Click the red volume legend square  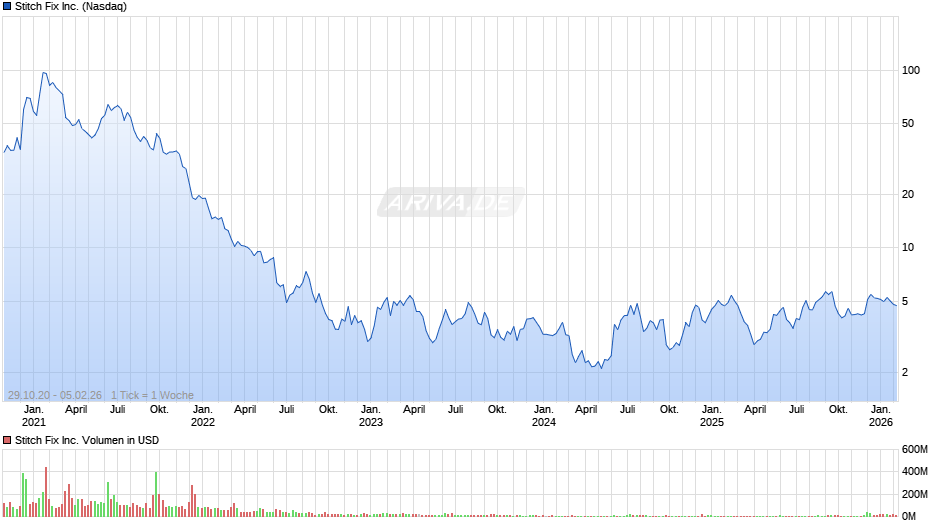coord(7,440)
